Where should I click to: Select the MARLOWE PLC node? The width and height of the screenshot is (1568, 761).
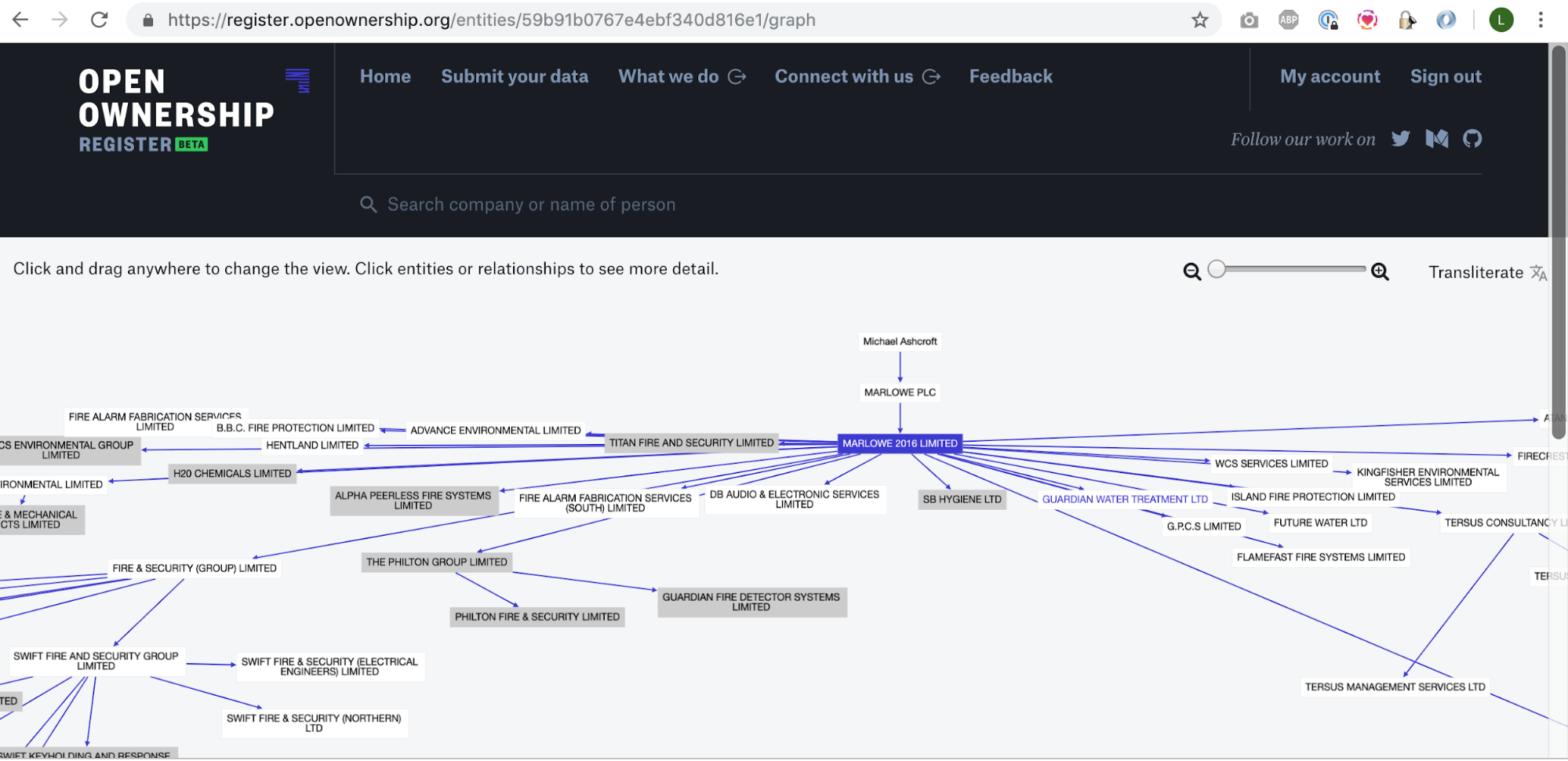click(900, 392)
